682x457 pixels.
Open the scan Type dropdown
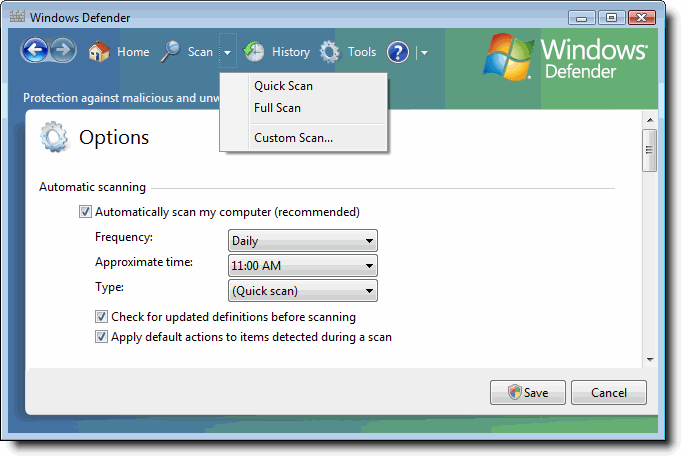coord(302,291)
